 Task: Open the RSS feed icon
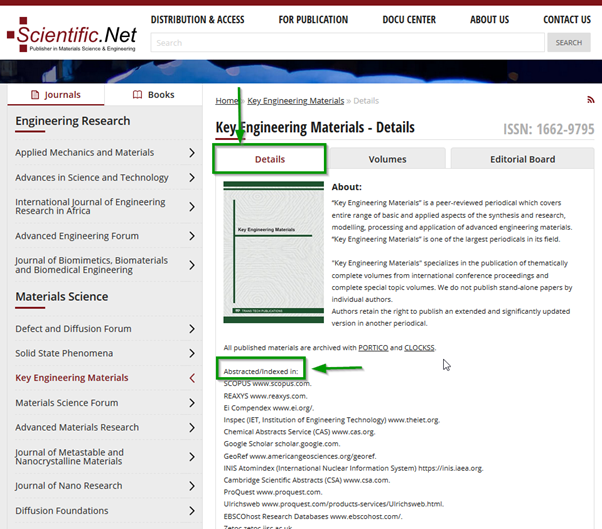[x=590, y=100]
